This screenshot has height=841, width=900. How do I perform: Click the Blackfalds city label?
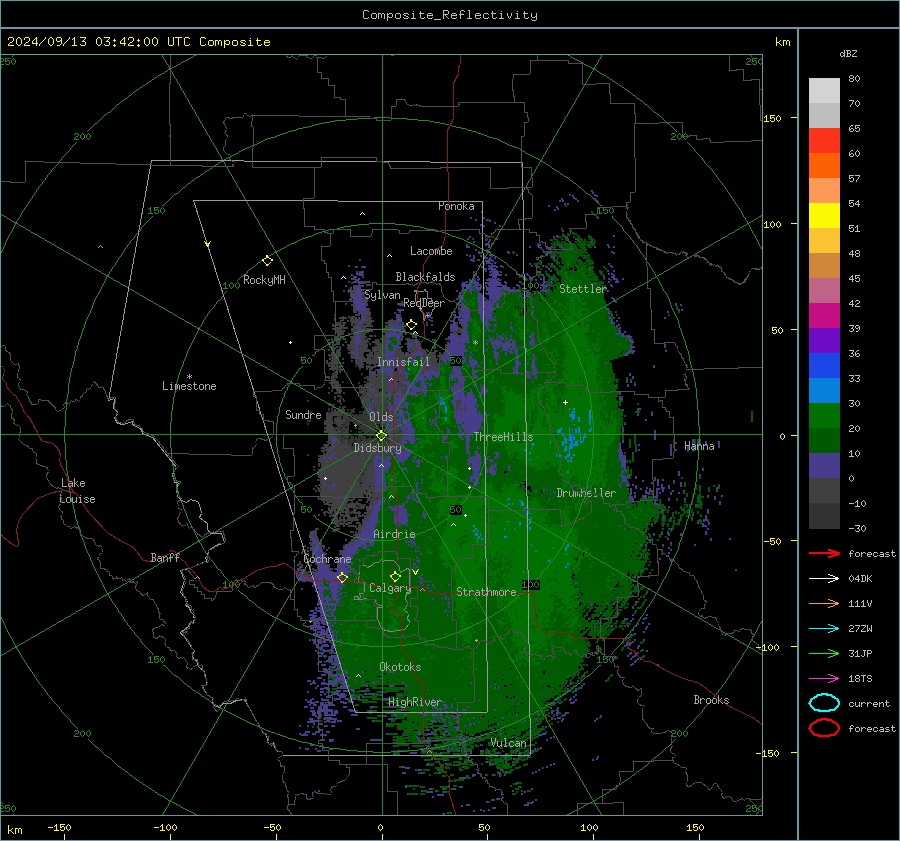click(x=425, y=277)
